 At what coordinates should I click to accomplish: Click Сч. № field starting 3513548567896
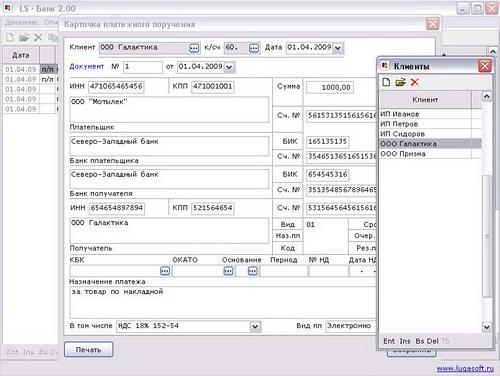click(x=342, y=190)
